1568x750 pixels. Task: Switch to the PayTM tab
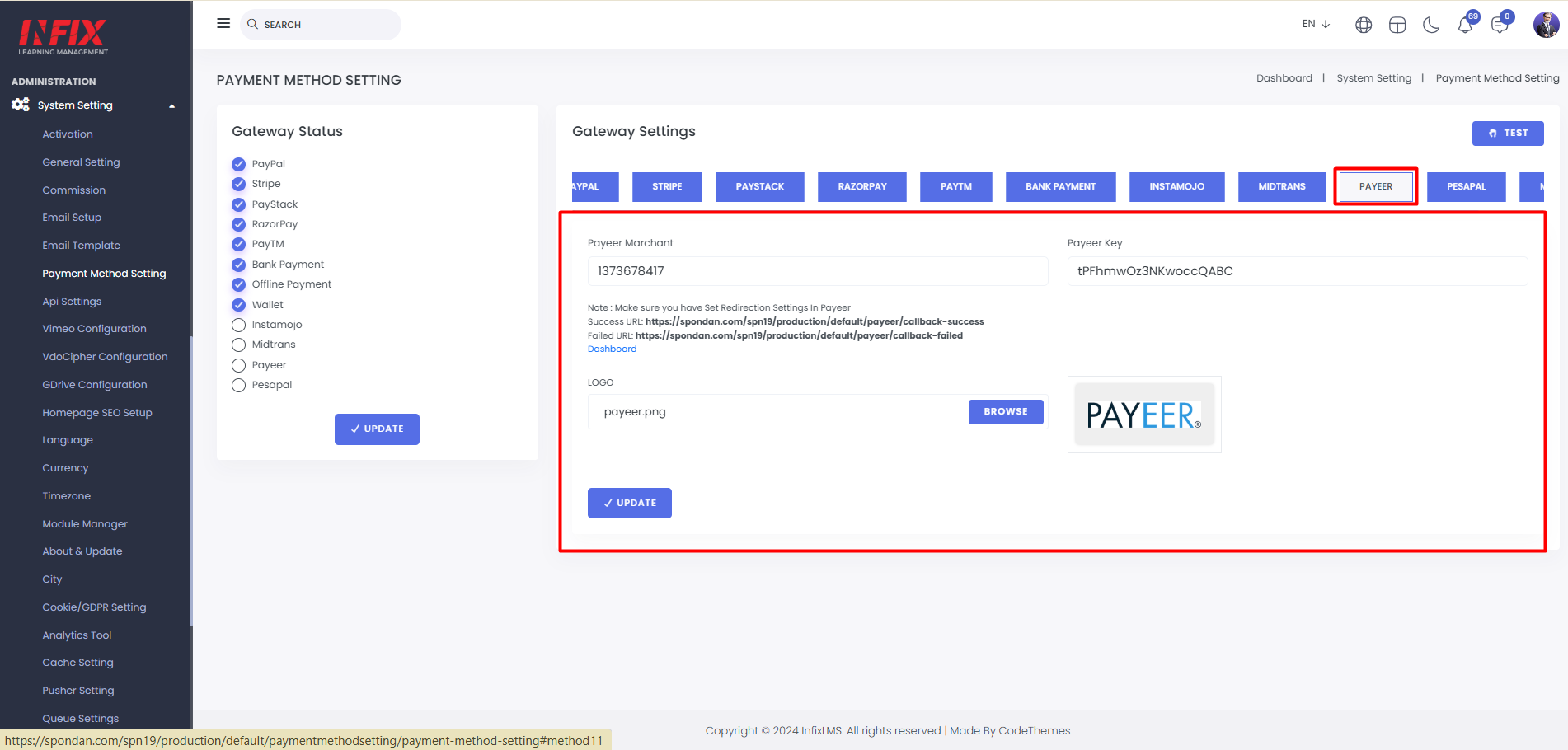pos(956,187)
